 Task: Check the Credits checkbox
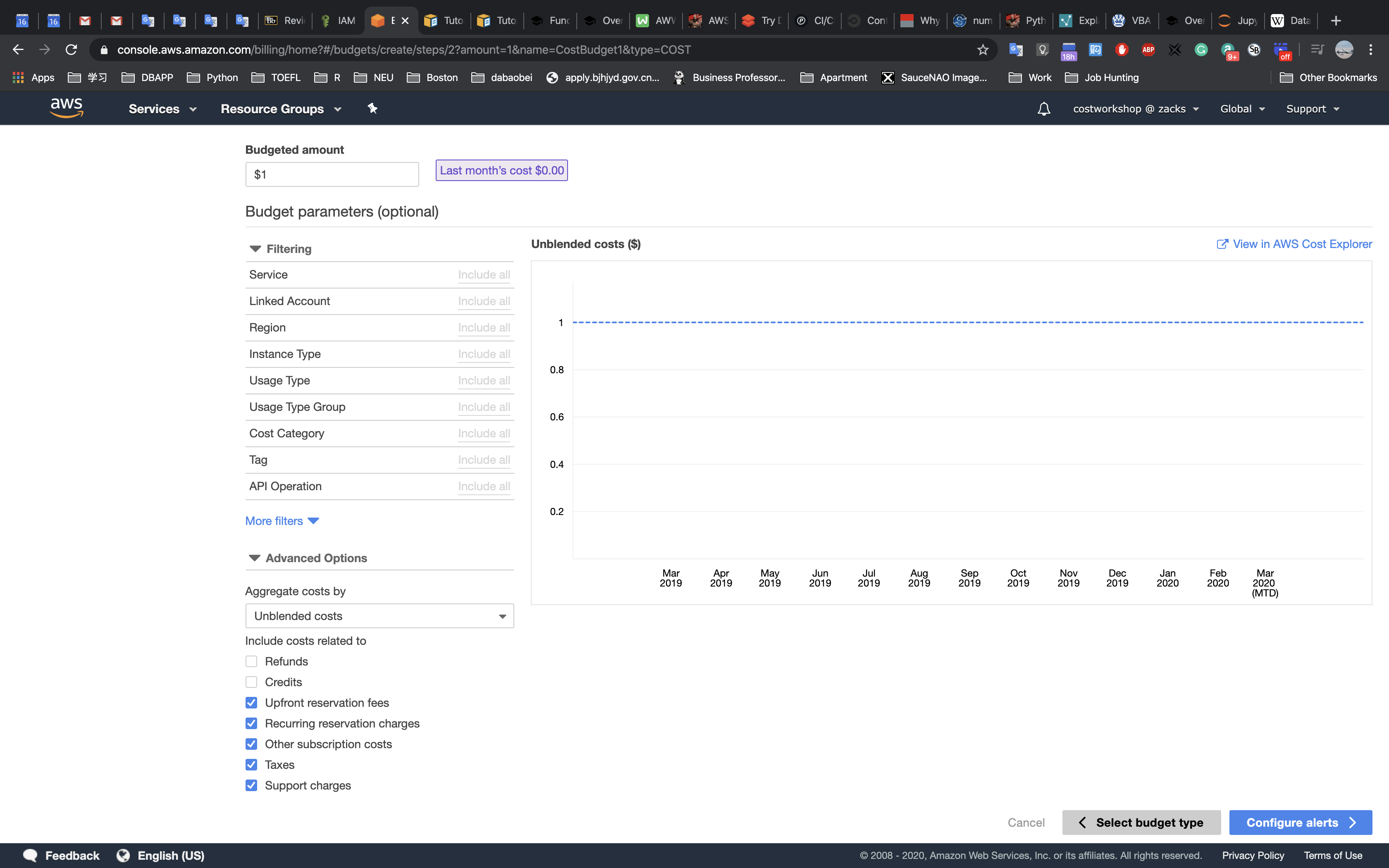(x=251, y=682)
